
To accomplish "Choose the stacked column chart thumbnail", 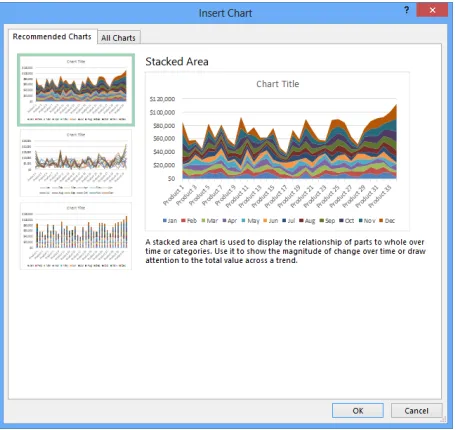I will pyautogui.click(x=76, y=236).
